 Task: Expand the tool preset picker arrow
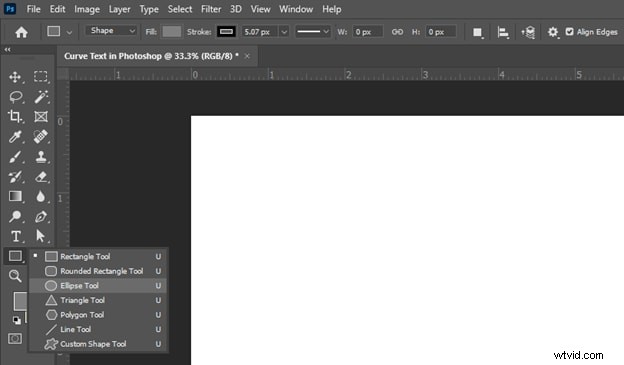click(69, 32)
